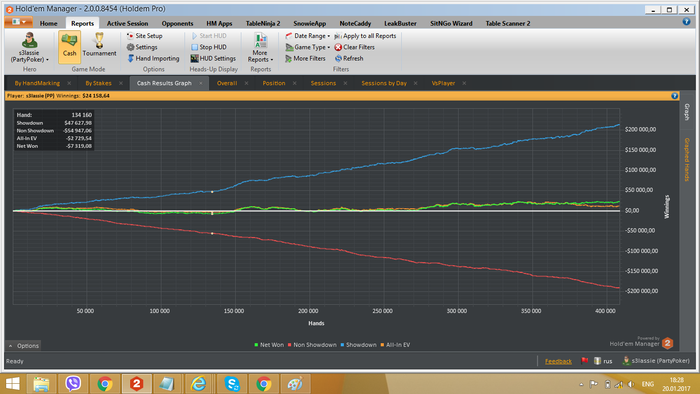Close the Position tab
This screenshot has height=394, width=700.
tap(295, 83)
